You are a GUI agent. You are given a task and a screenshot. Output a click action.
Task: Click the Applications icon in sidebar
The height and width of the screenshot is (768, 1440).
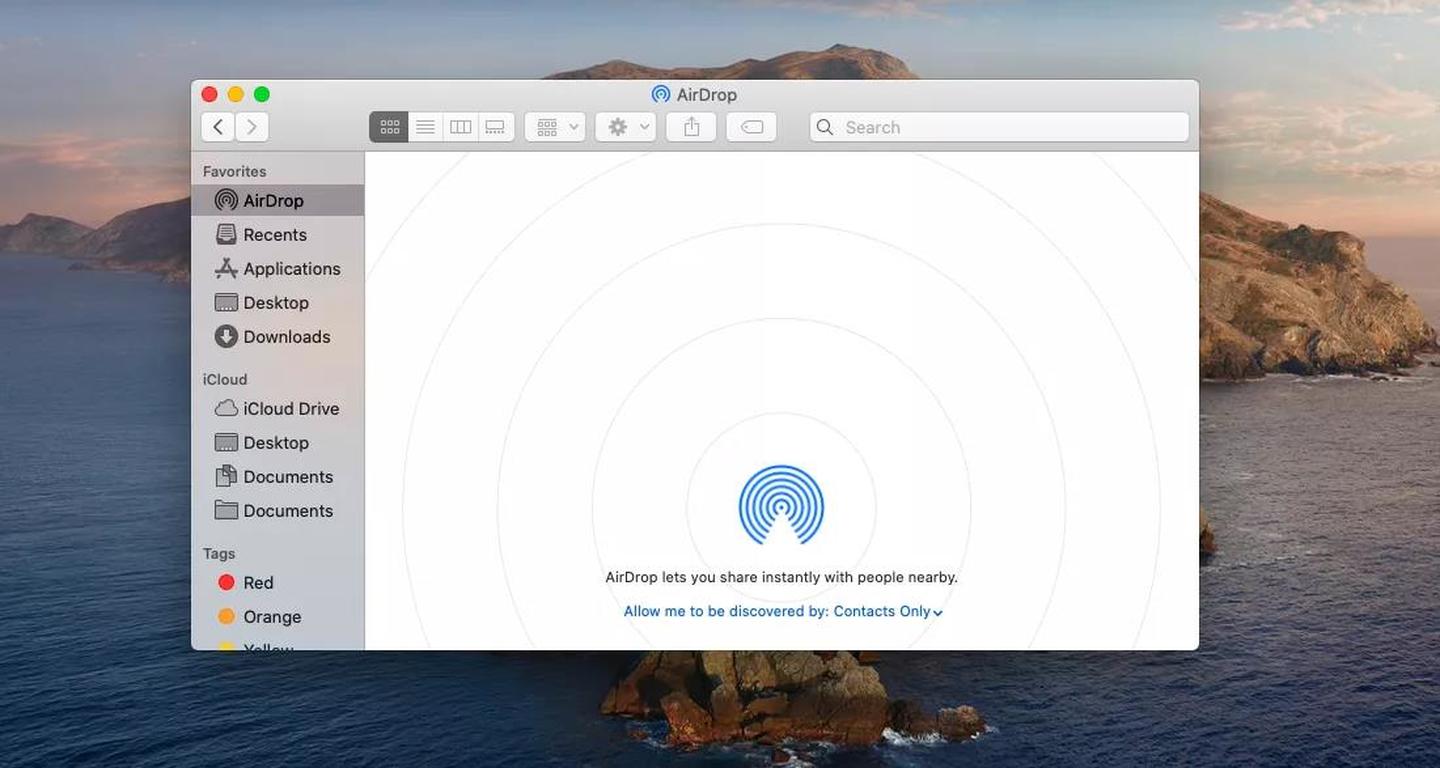(227, 268)
